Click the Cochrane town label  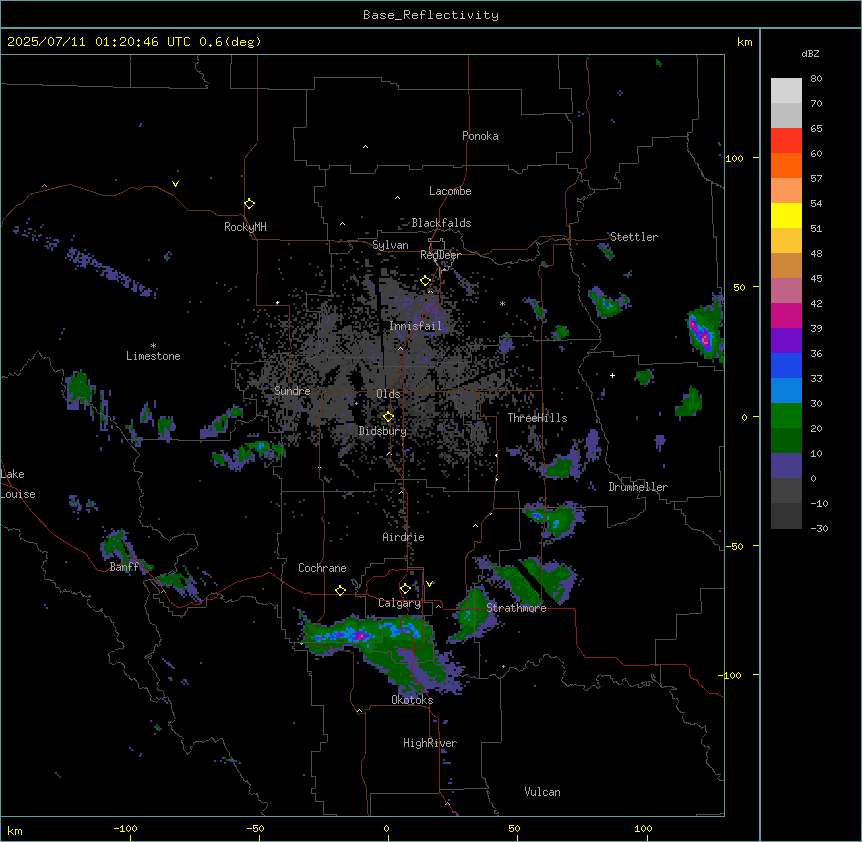(322, 568)
